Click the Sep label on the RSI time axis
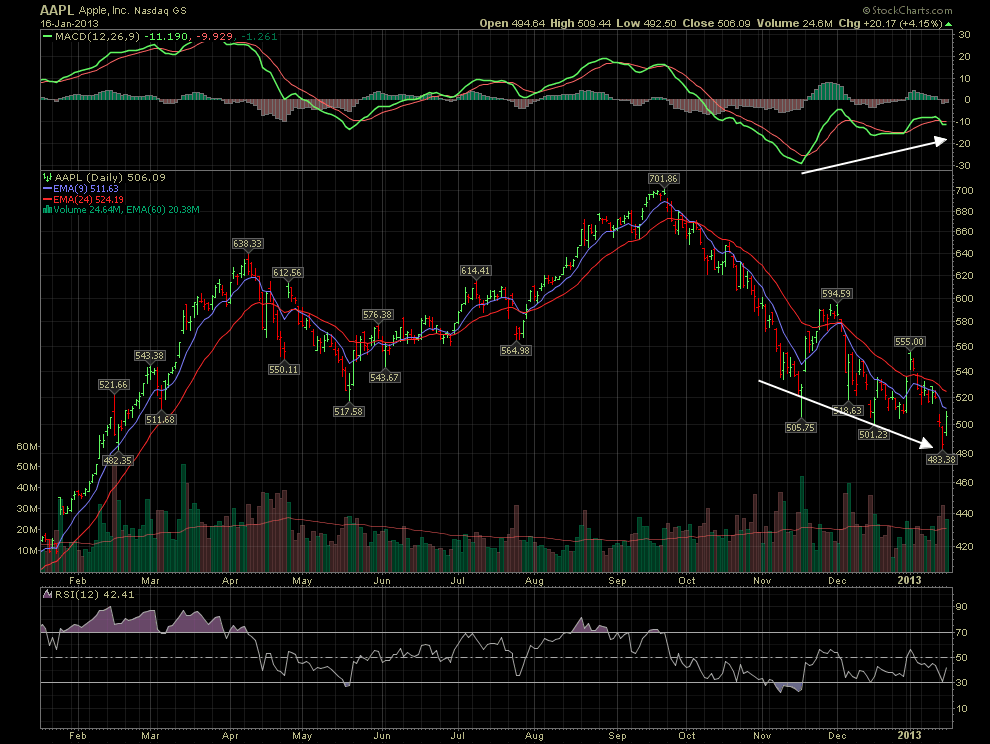This screenshot has height=744, width=990. click(x=617, y=735)
